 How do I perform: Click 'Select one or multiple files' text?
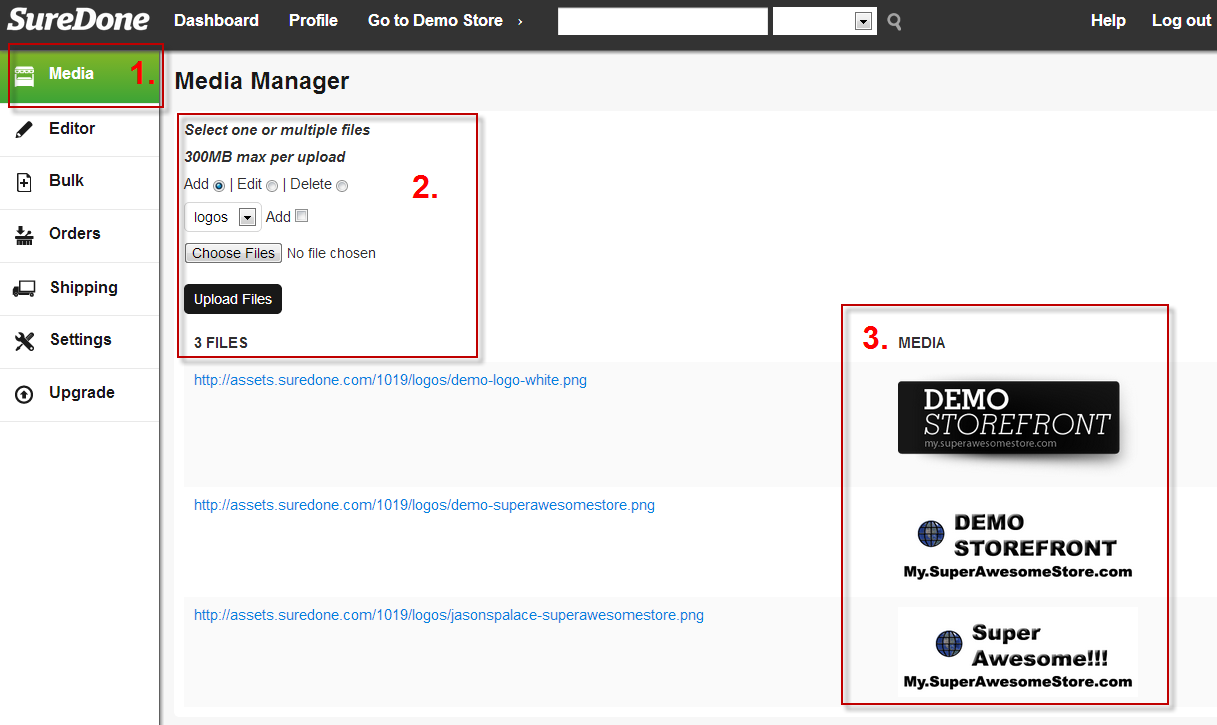click(277, 130)
